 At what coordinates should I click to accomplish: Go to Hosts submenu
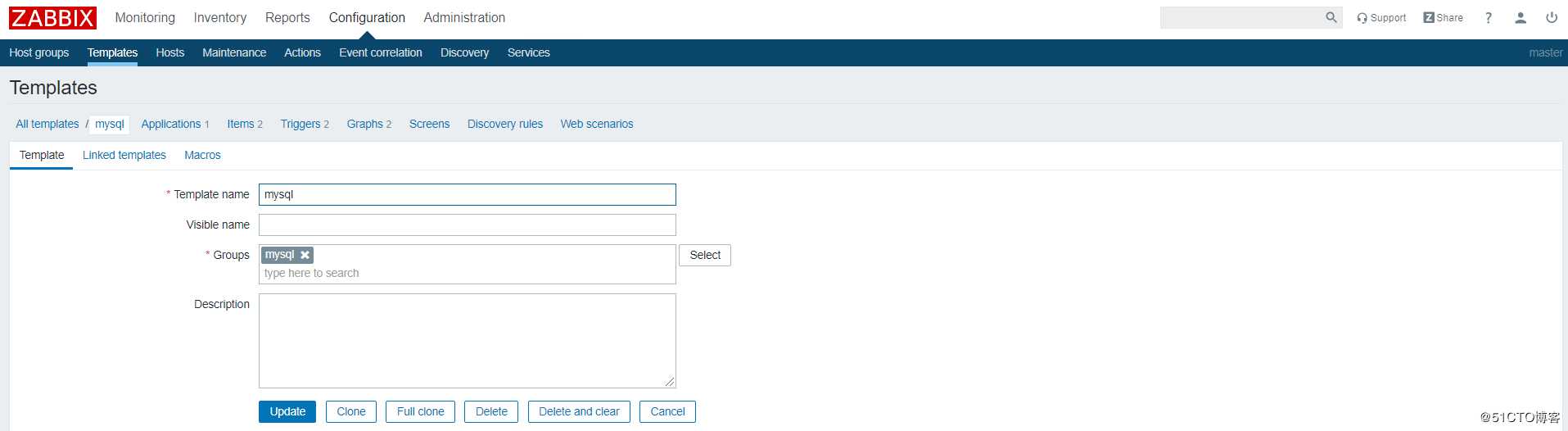tap(169, 52)
